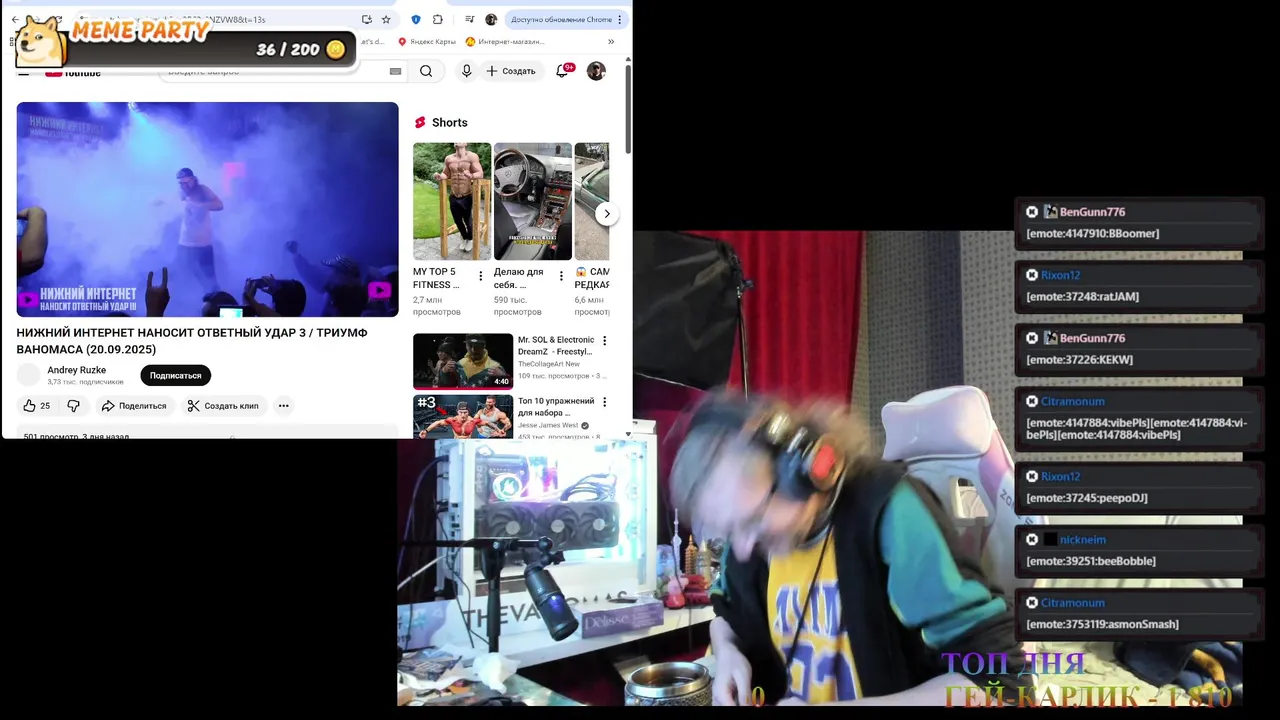
Task: Go back with browser back arrow
Action: [15, 19]
